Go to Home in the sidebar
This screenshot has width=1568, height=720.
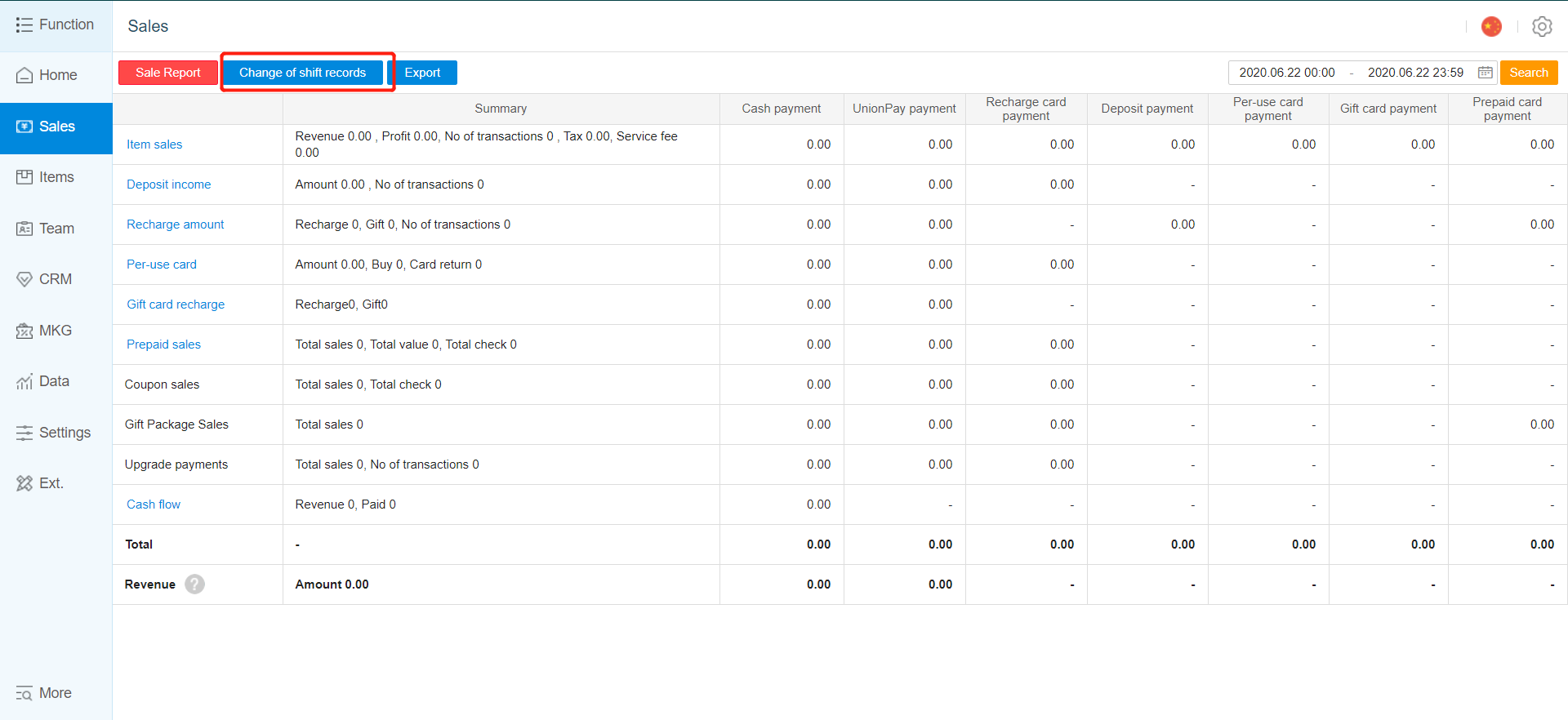[x=56, y=75]
